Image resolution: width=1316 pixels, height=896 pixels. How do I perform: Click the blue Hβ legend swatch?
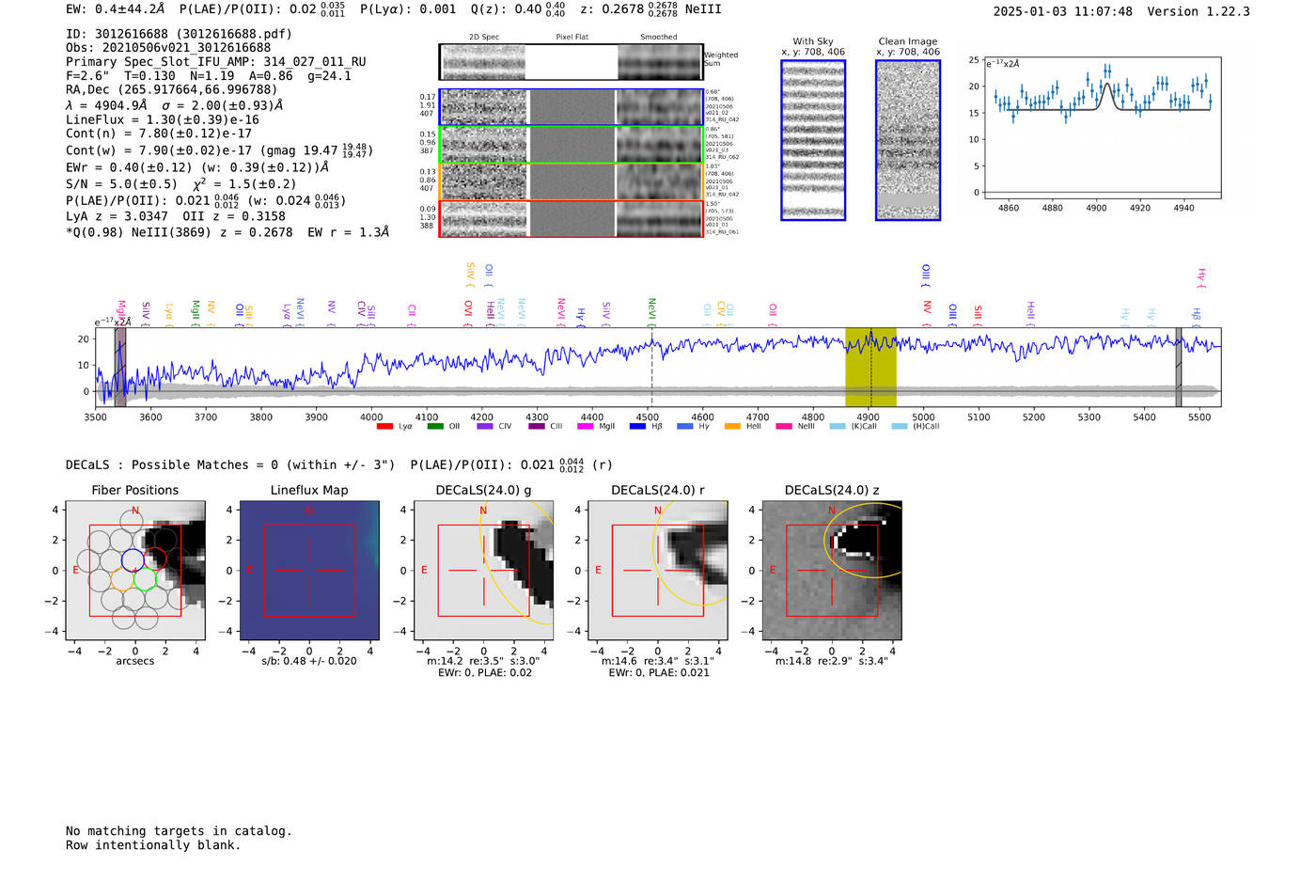[x=637, y=426]
